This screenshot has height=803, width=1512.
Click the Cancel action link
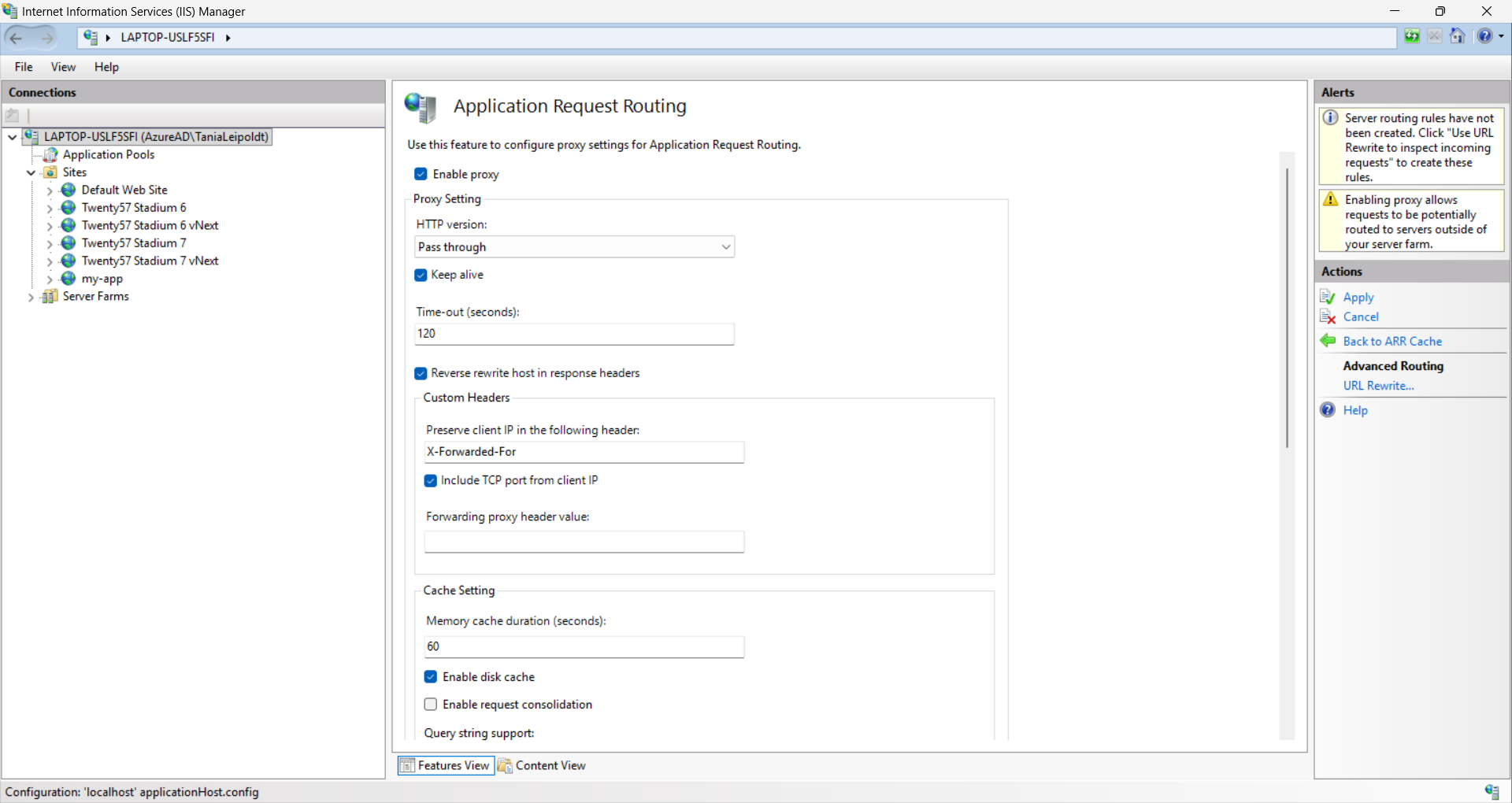coord(1361,316)
